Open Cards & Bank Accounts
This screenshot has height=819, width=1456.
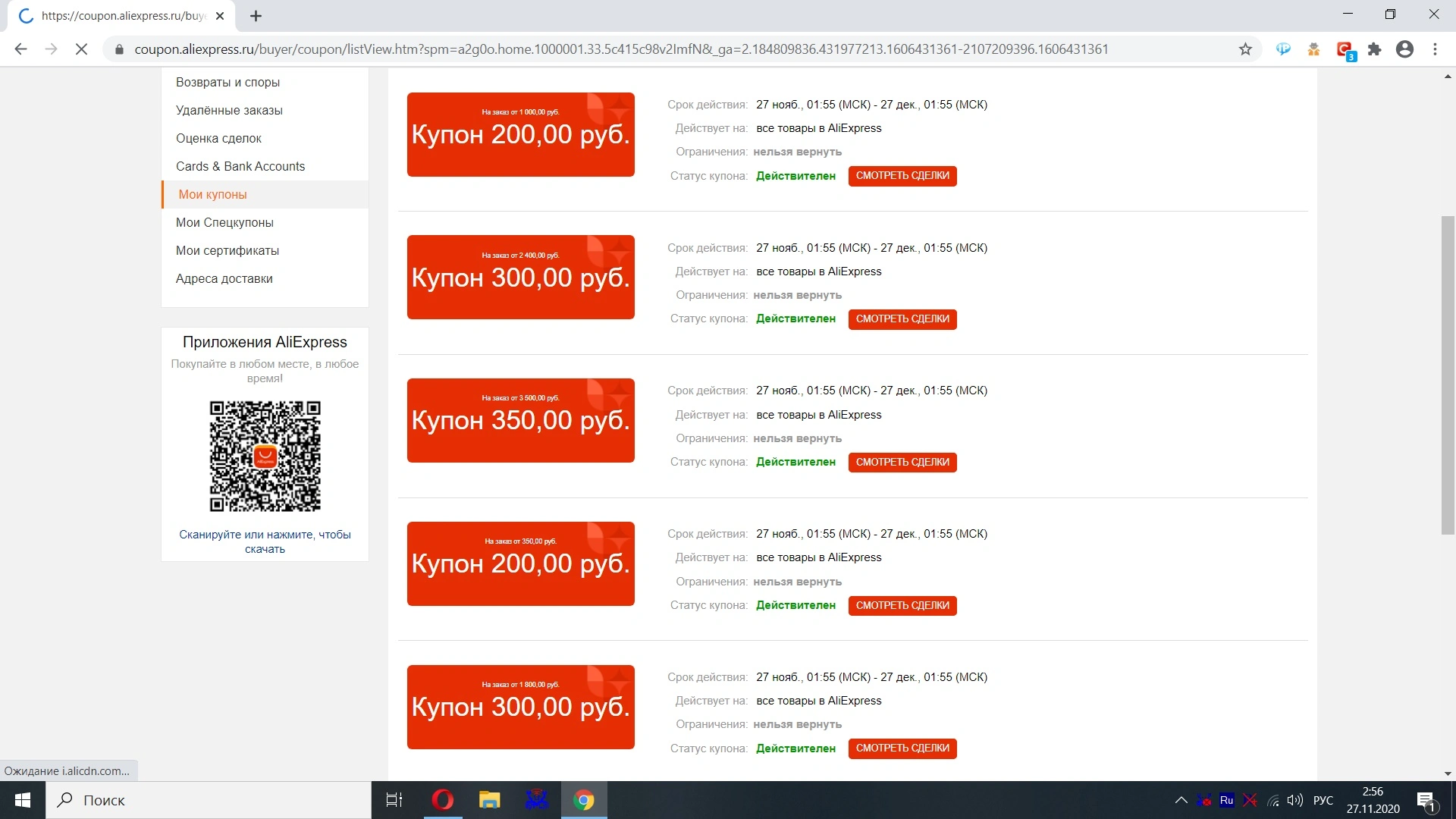coord(240,166)
